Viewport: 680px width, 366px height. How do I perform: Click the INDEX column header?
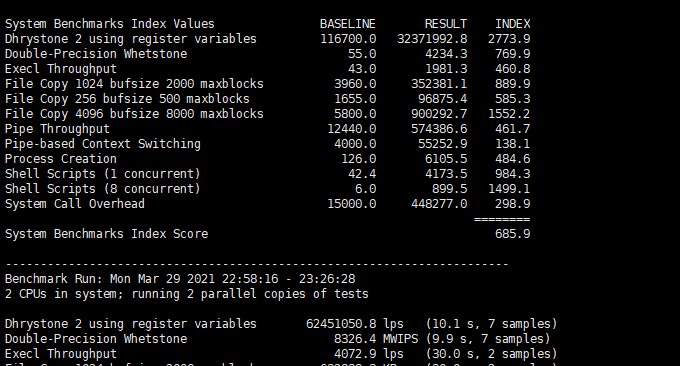[x=513, y=24]
